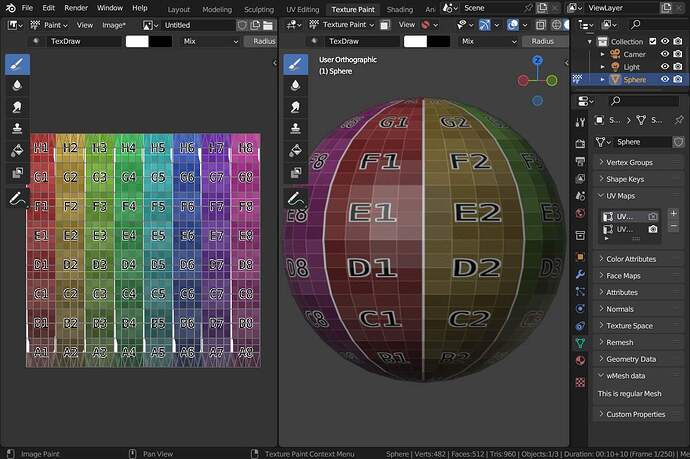Select the Soften tool in 3D viewport toolbar
The height and width of the screenshot is (459, 690).
point(295,85)
